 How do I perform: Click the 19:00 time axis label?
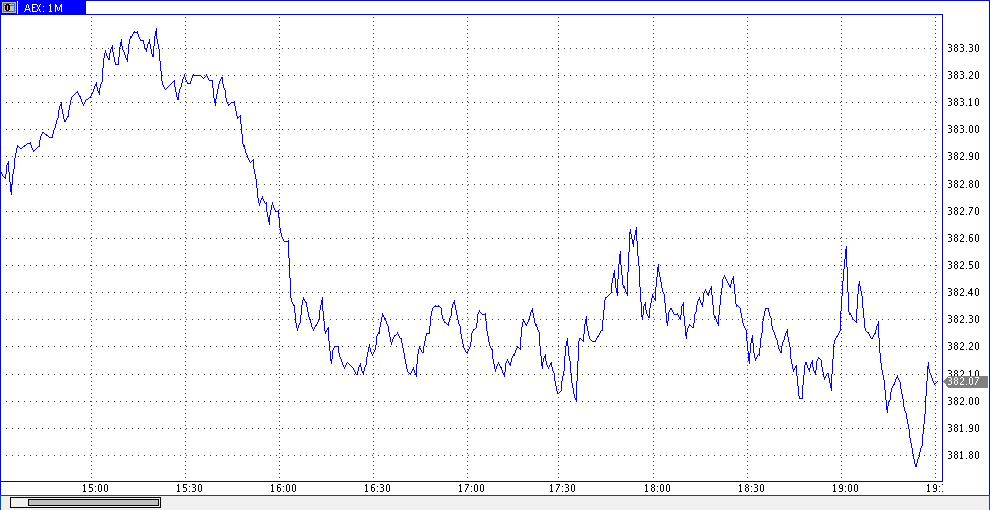tap(845, 489)
